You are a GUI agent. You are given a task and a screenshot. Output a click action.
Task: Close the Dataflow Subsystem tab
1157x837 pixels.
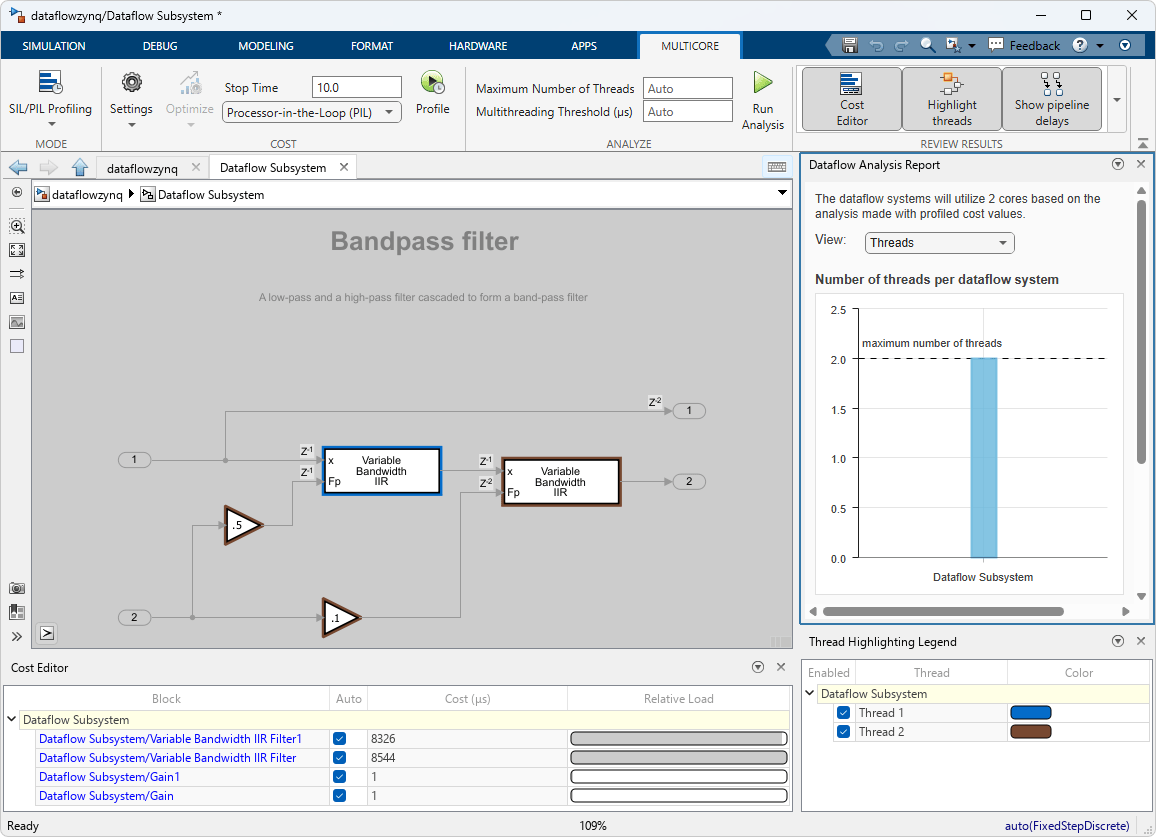[x=344, y=167]
